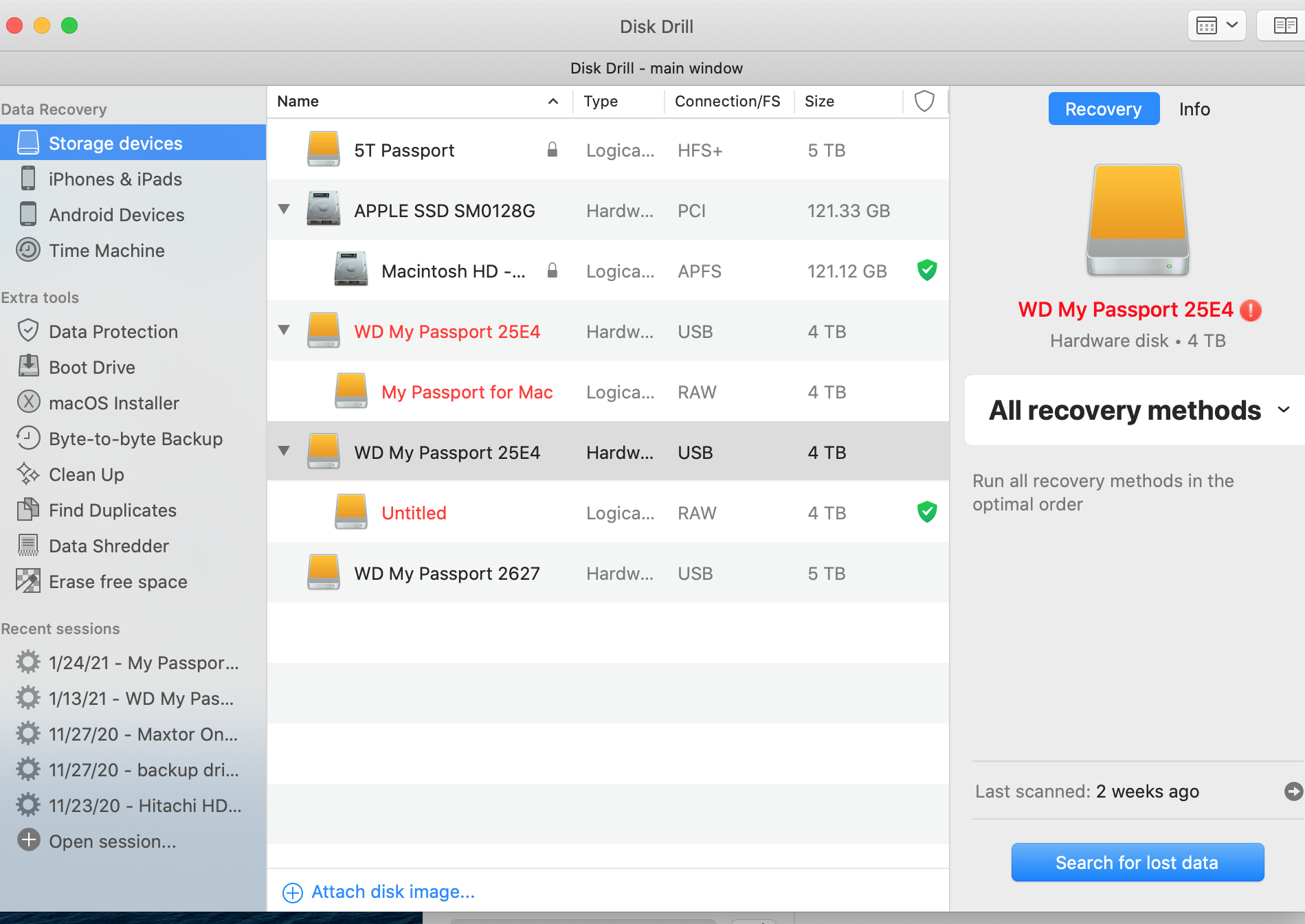Open the Byte-to-byte Backup tool
The width and height of the screenshot is (1305, 924).
133,438
